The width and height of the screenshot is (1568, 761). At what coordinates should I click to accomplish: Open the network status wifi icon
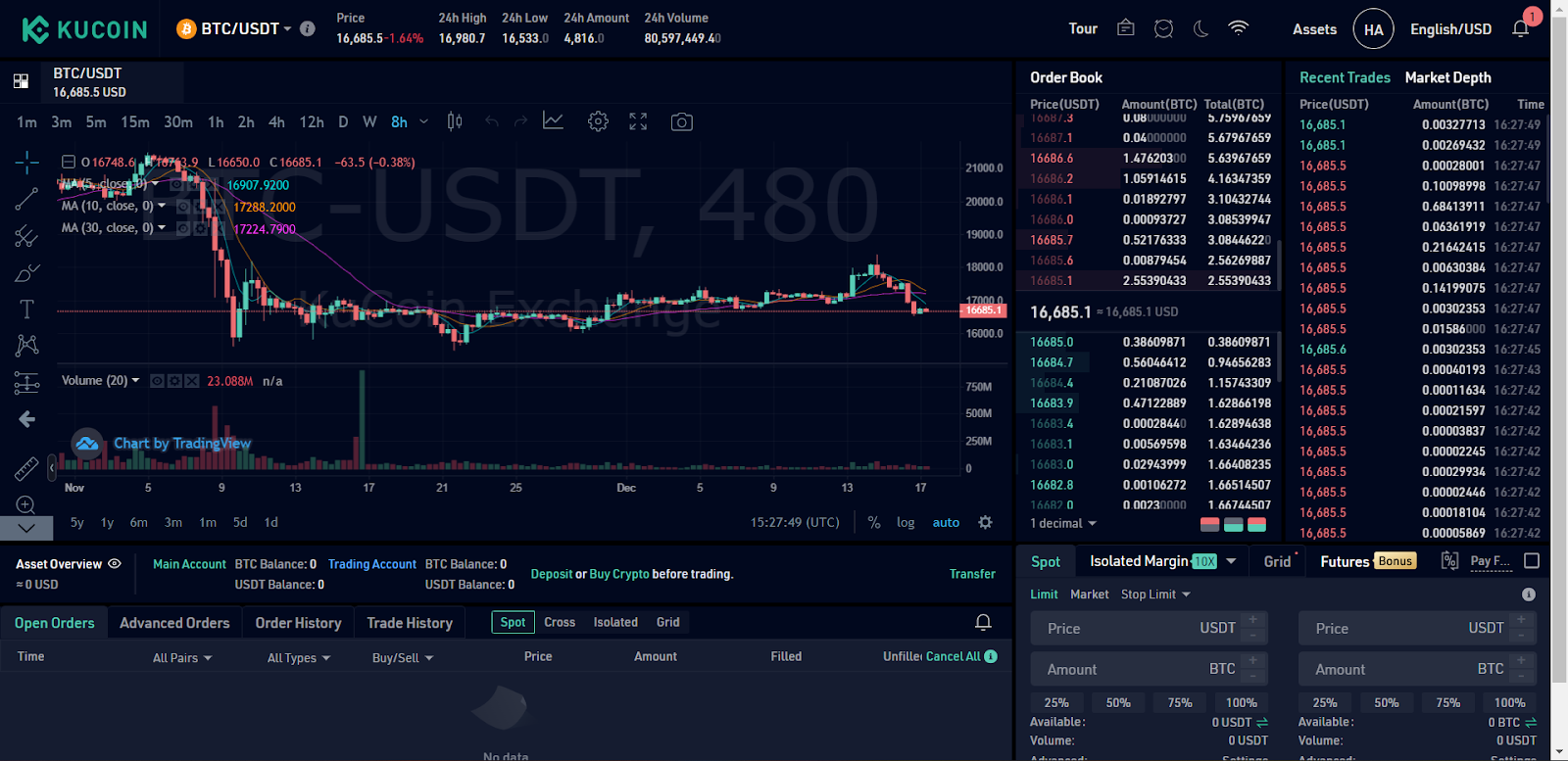tap(1239, 28)
